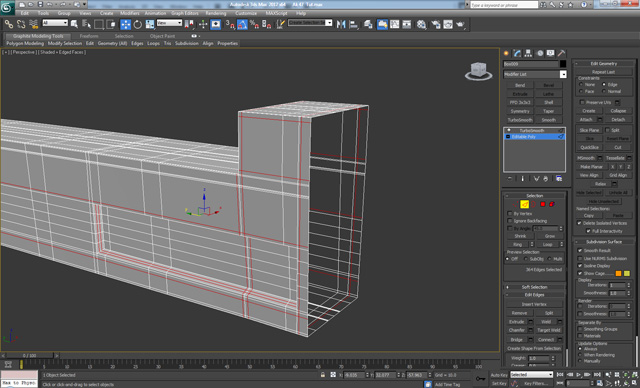Open the Customize menu
This screenshot has width=640, height=388.
point(246,13)
